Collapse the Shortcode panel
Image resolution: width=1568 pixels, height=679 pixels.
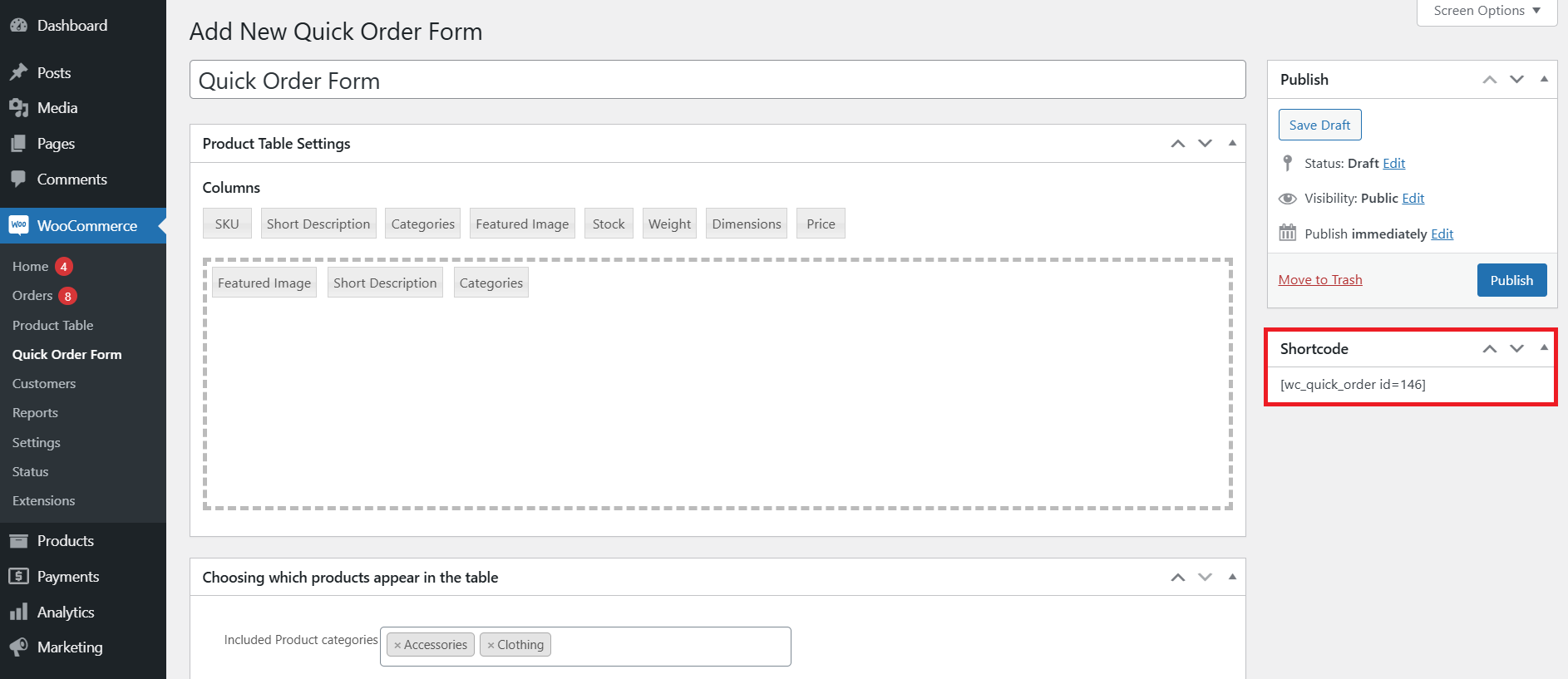click(x=1544, y=349)
